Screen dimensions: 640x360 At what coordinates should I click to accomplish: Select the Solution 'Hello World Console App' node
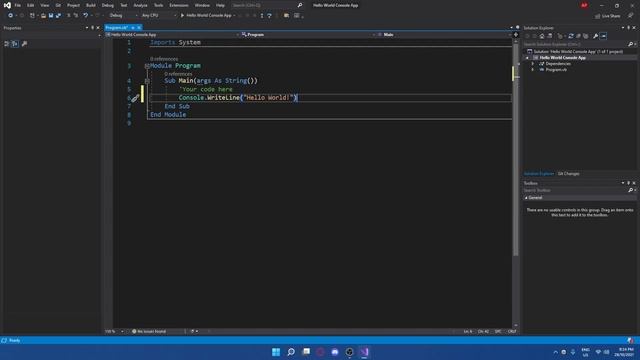pos(575,51)
